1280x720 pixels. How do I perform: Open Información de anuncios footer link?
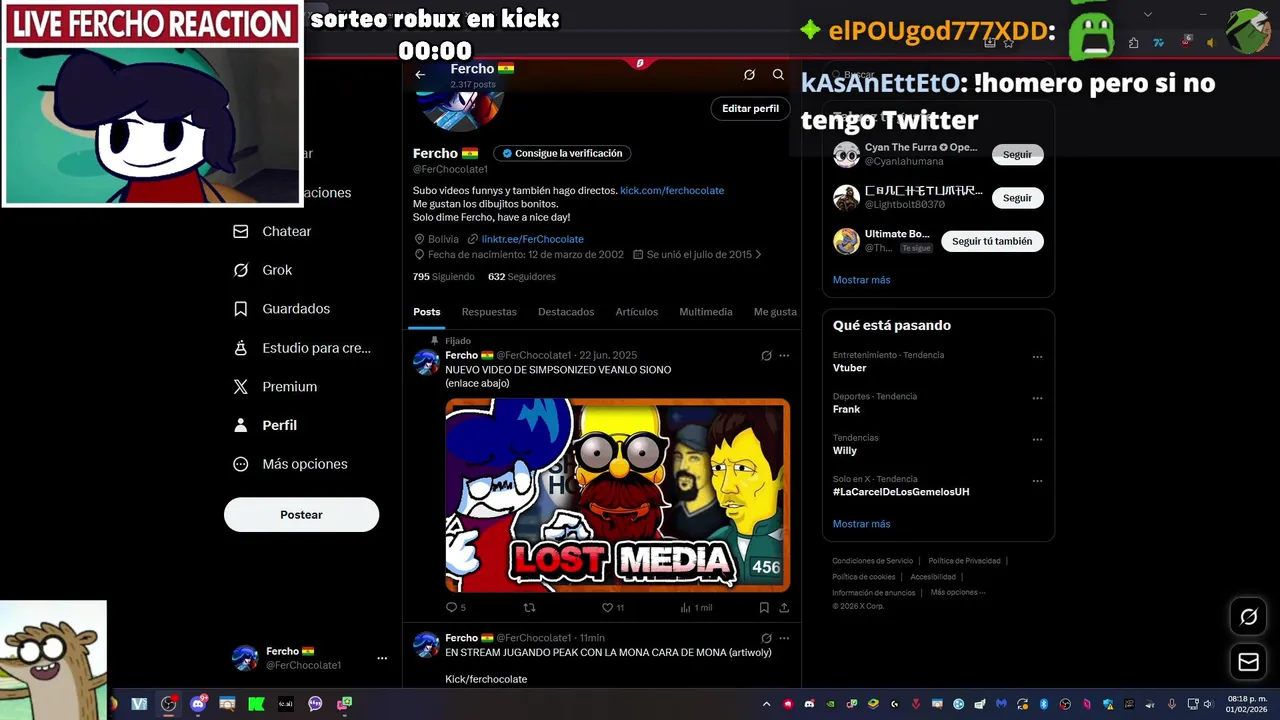tap(874, 593)
